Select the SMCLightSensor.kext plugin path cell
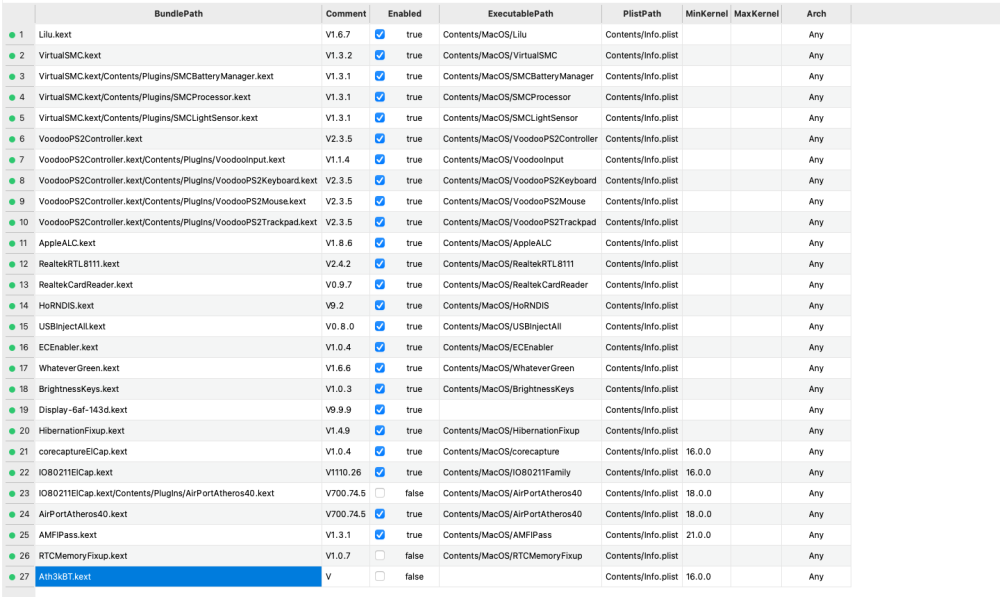Image resolution: width=1000 pixels, height=597 pixels. tap(179, 118)
